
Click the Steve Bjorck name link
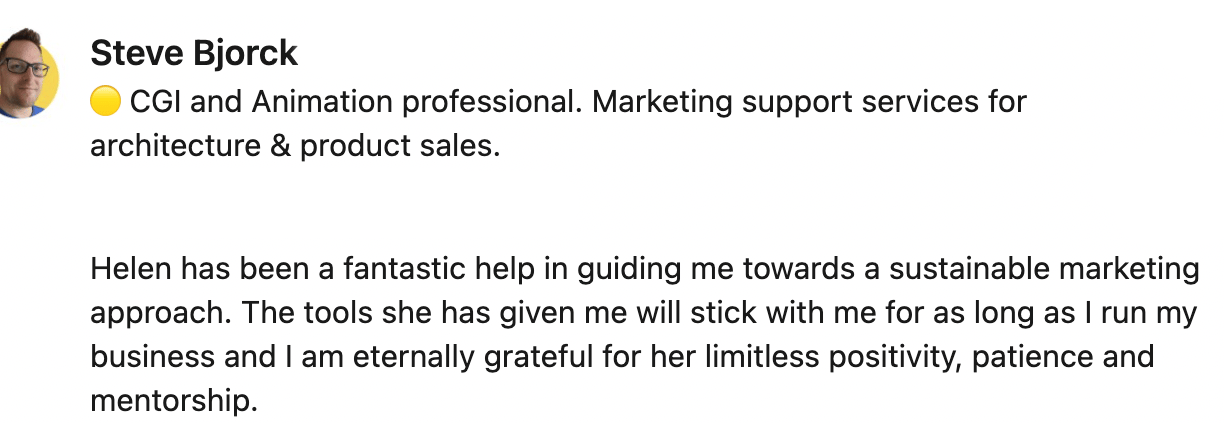pyautogui.click(x=194, y=52)
